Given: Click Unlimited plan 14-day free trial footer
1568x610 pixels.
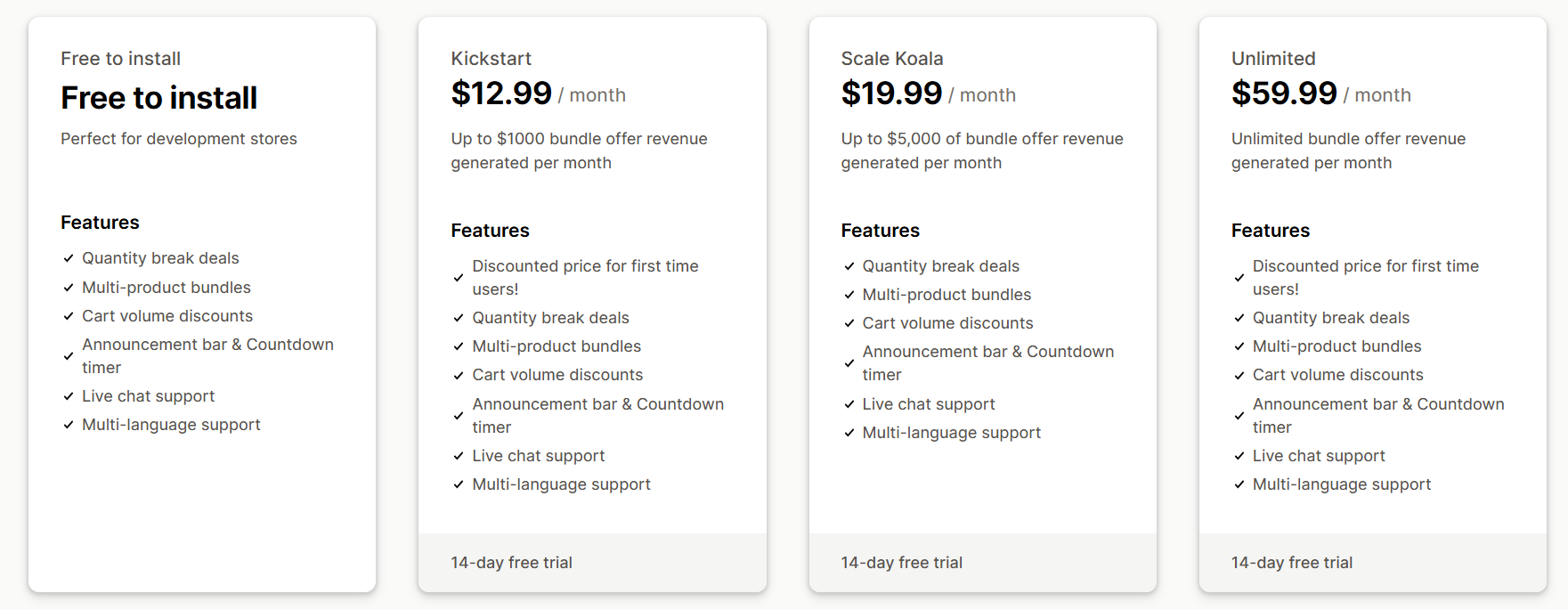Looking at the screenshot, I should 1372,563.
